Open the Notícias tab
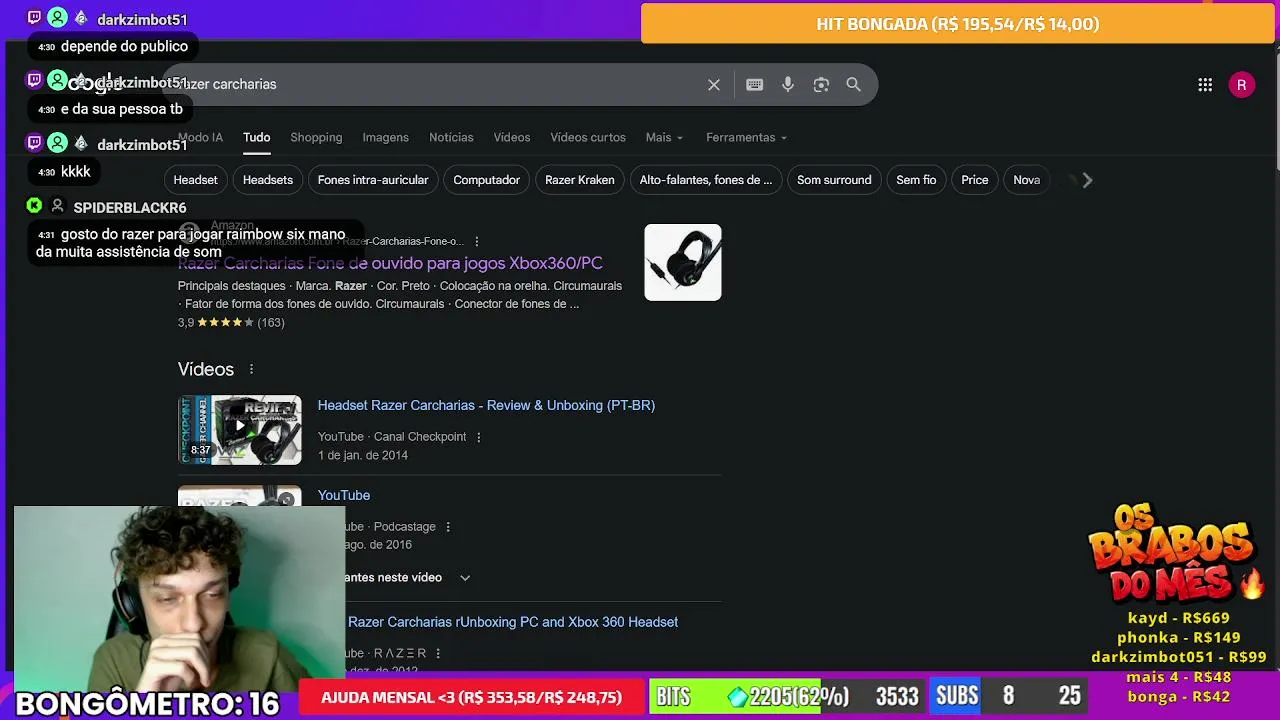 [x=451, y=137]
